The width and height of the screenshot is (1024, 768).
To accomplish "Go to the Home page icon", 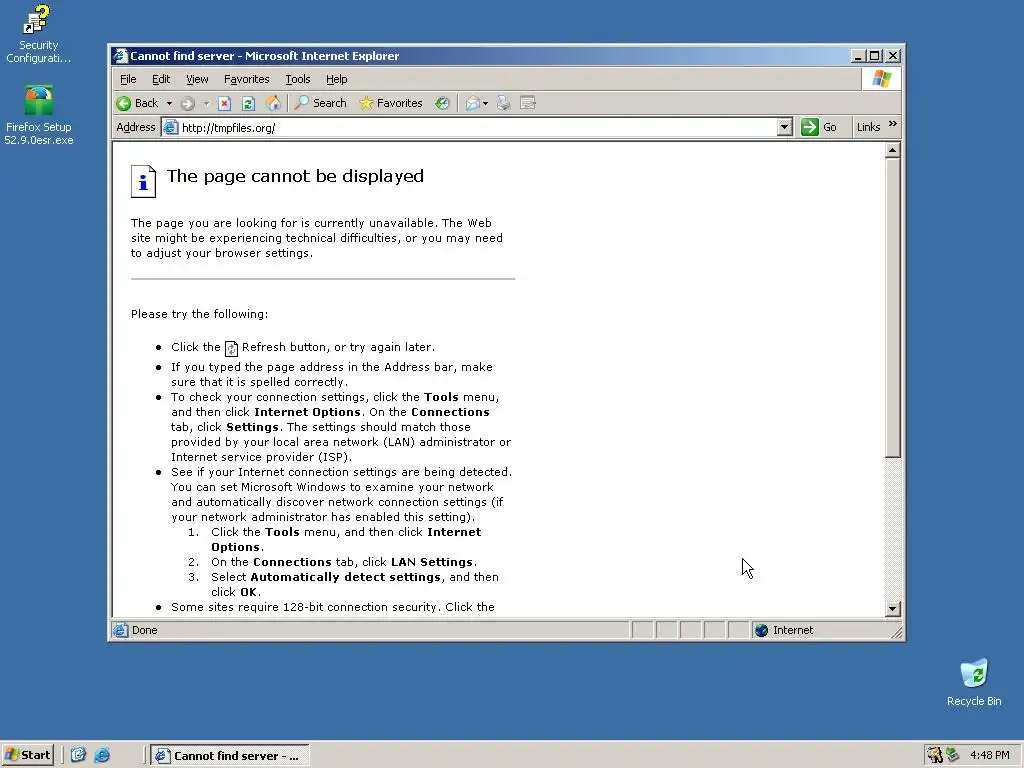I will pyautogui.click(x=273, y=103).
